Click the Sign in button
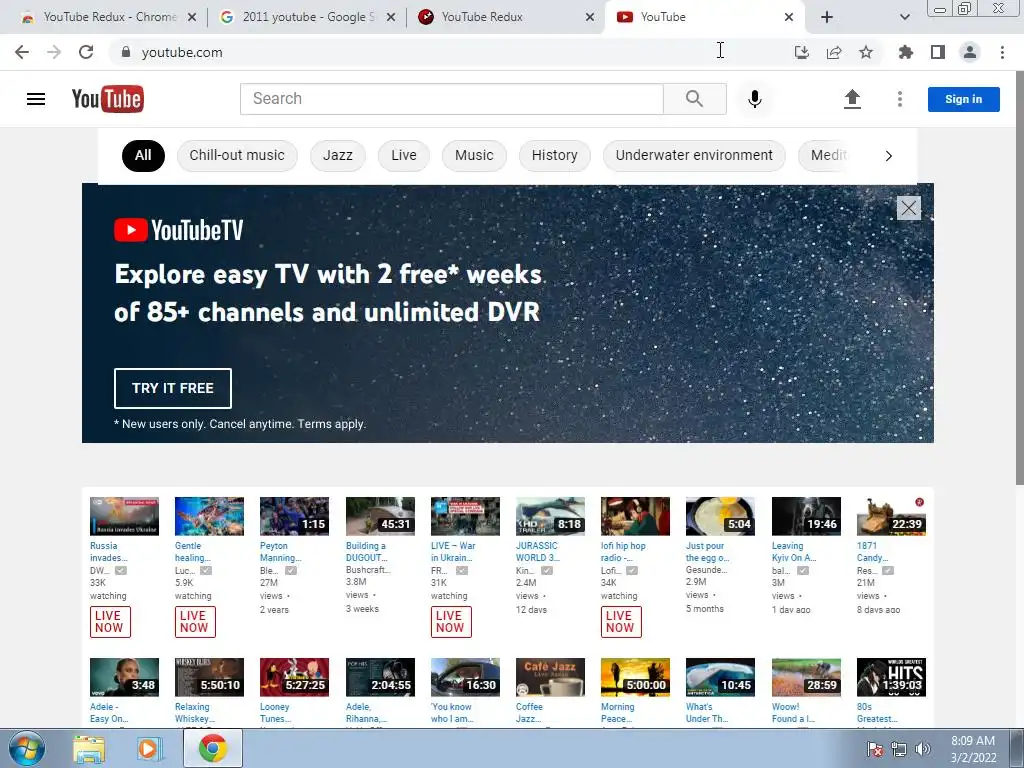Viewport: 1024px width, 768px height. pyautogui.click(x=963, y=99)
